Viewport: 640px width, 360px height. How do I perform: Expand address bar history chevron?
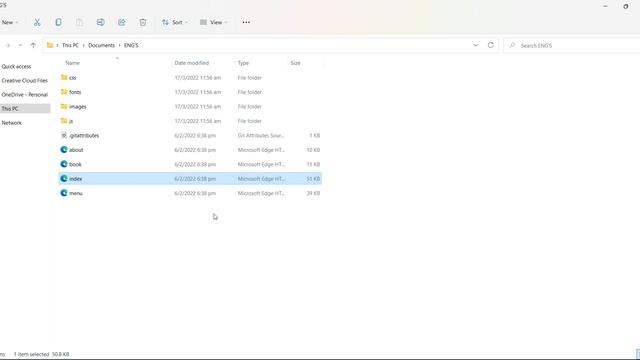click(476, 45)
